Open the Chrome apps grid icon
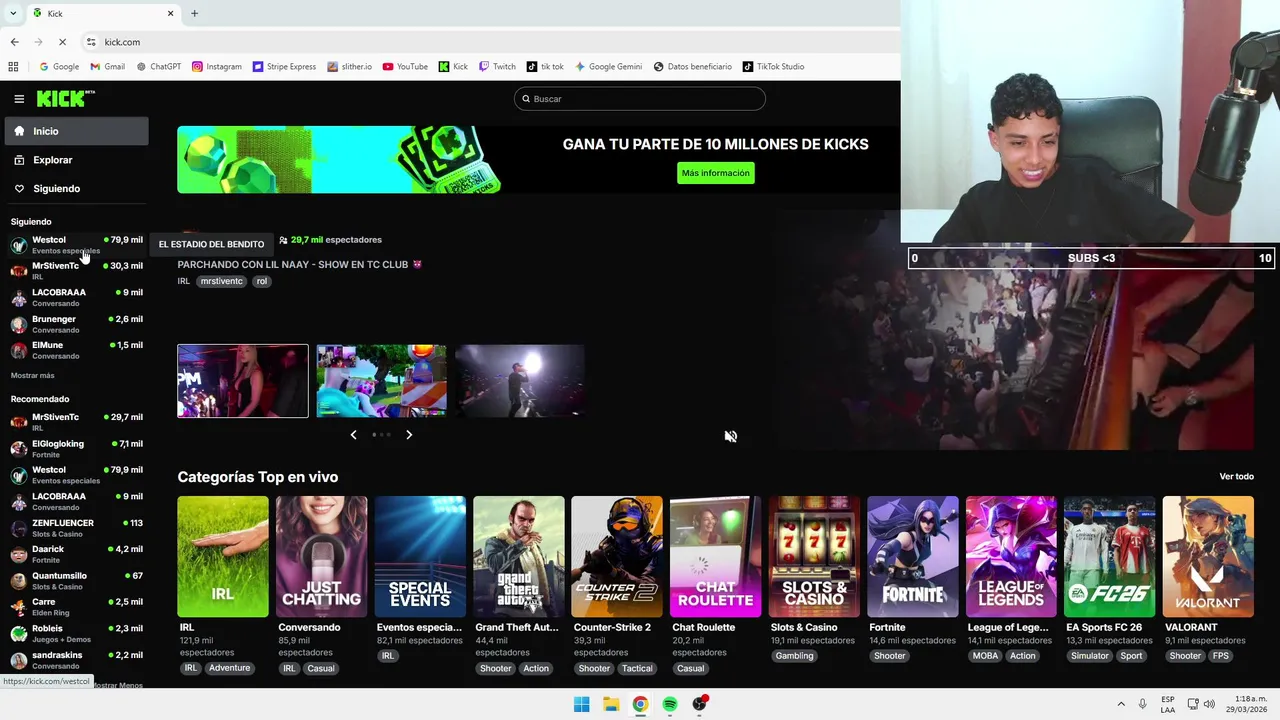 click(x=13, y=67)
